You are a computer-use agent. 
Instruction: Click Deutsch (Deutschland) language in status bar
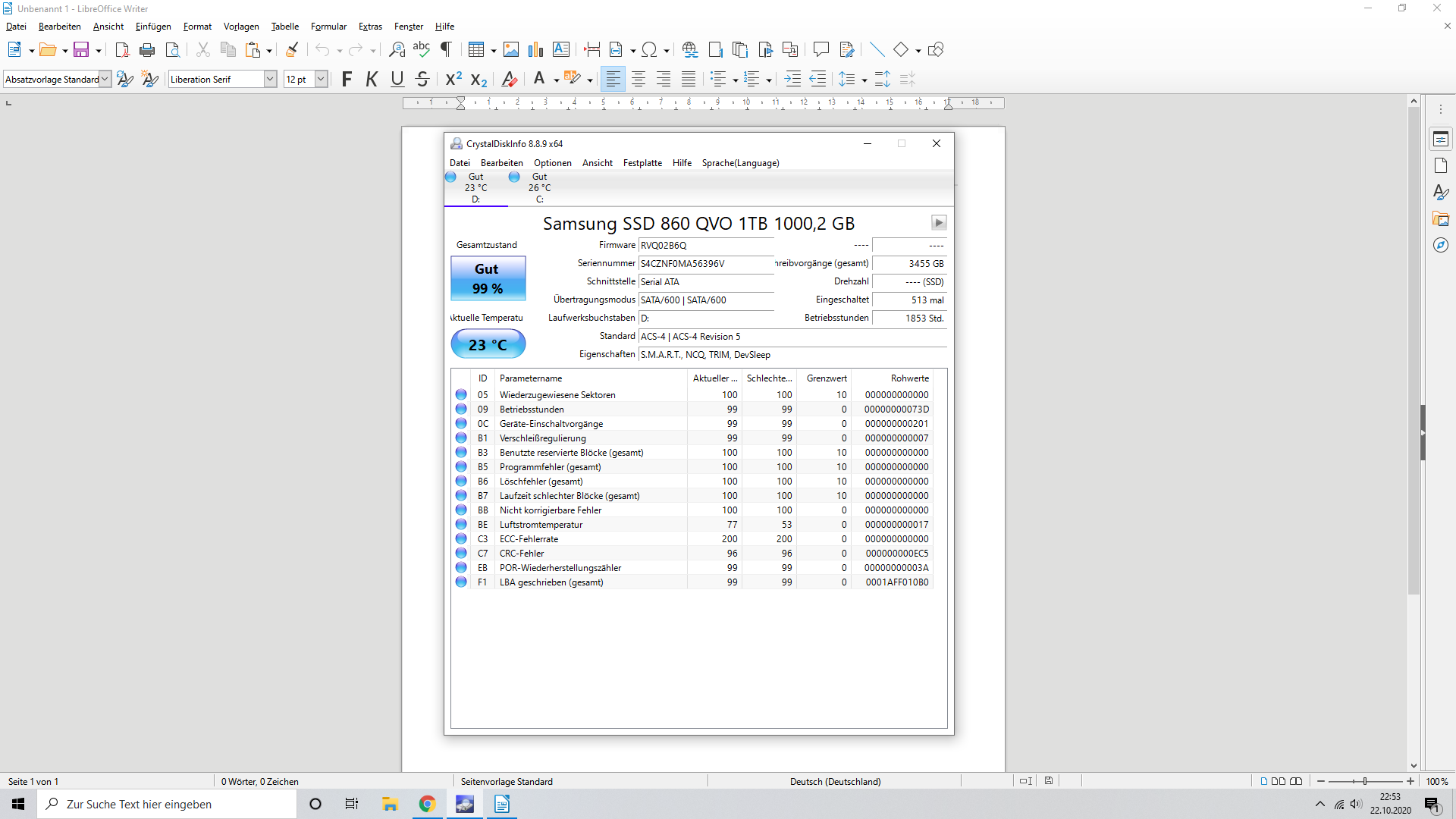point(835,781)
